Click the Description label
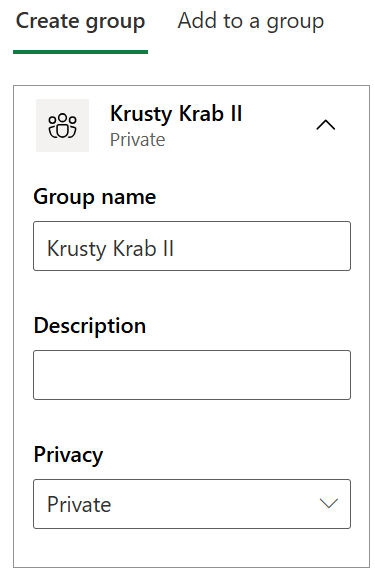Screen dimensions: 375x571 point(90,326)
